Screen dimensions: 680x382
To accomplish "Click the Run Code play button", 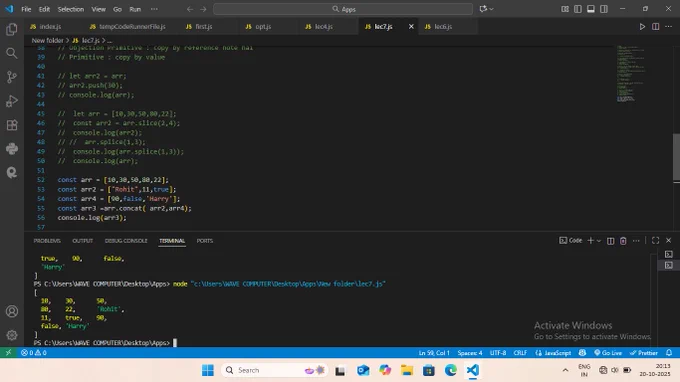I will [x=642, y=26].
